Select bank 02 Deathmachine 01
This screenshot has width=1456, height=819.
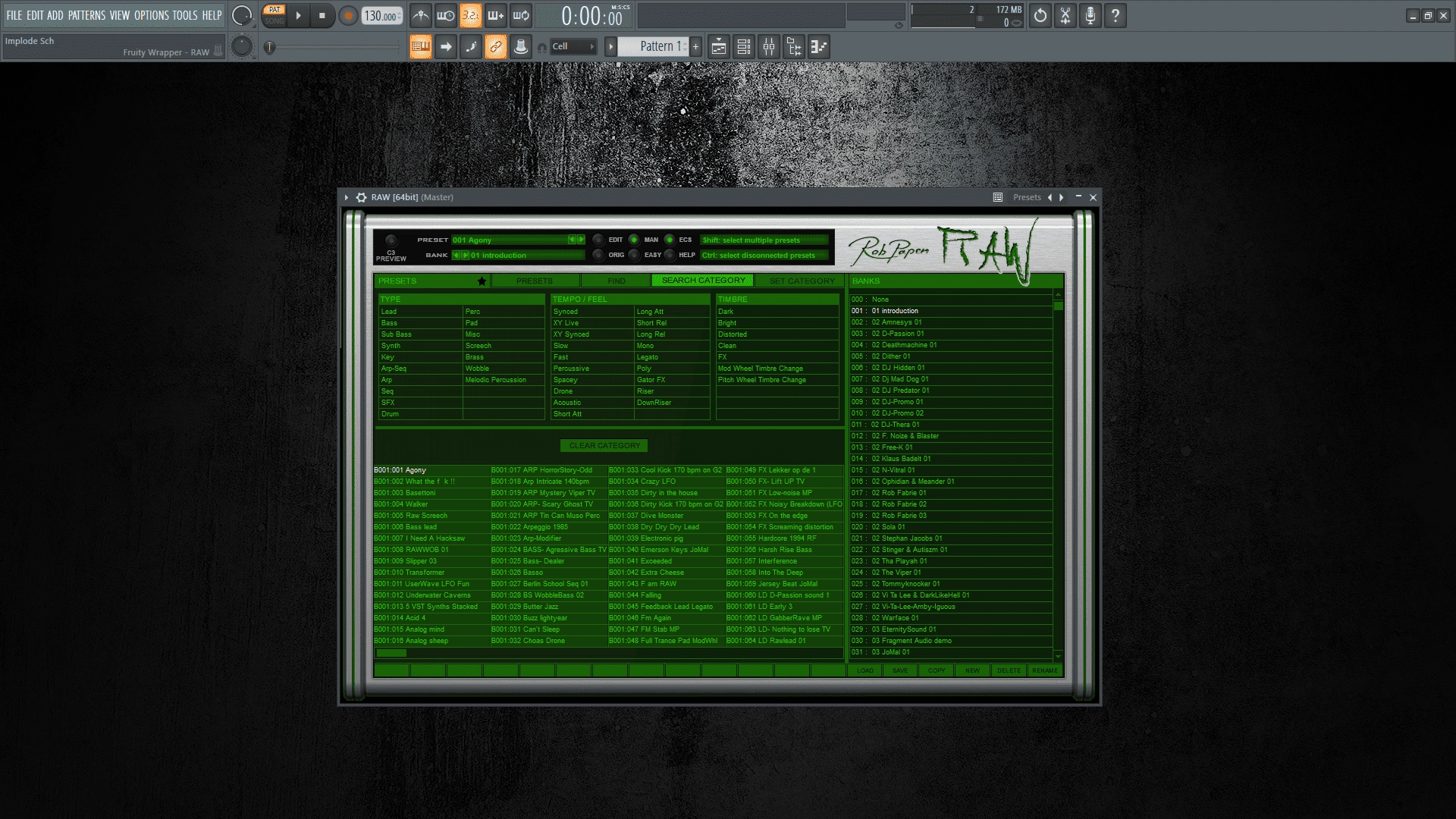[x=951, y=345]
